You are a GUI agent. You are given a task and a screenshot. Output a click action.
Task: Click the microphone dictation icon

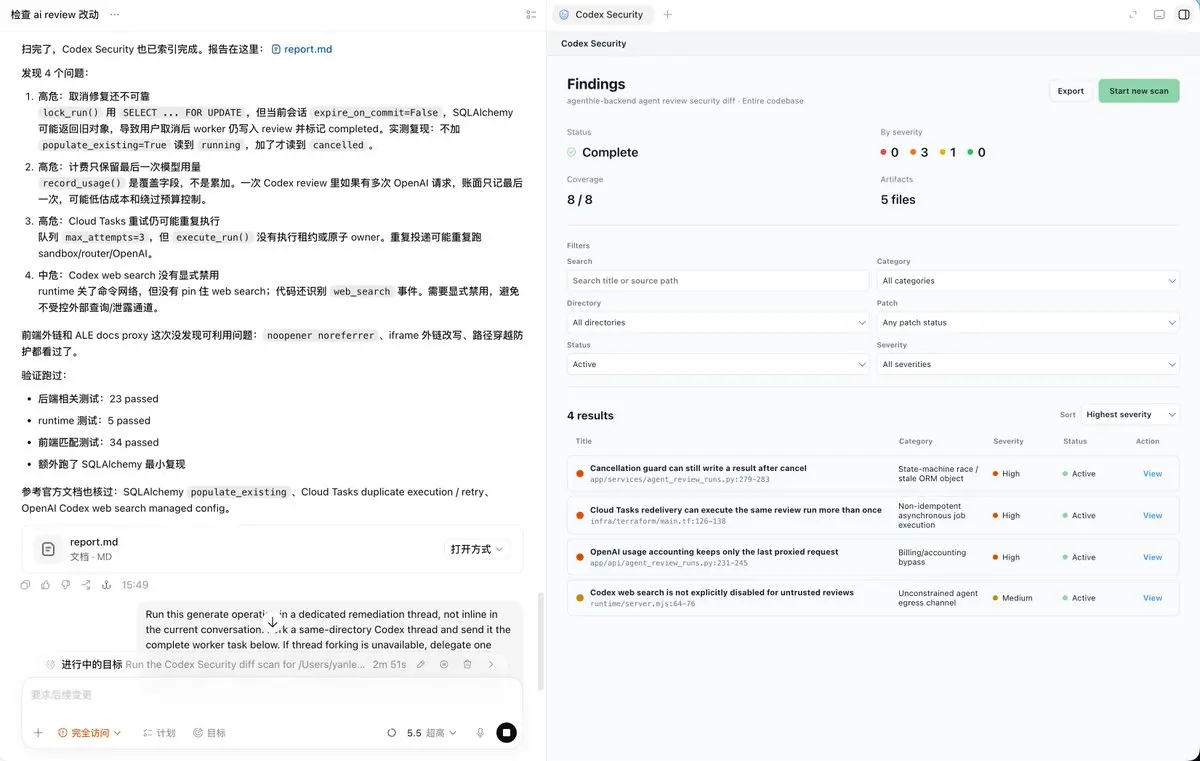[480, 733]
